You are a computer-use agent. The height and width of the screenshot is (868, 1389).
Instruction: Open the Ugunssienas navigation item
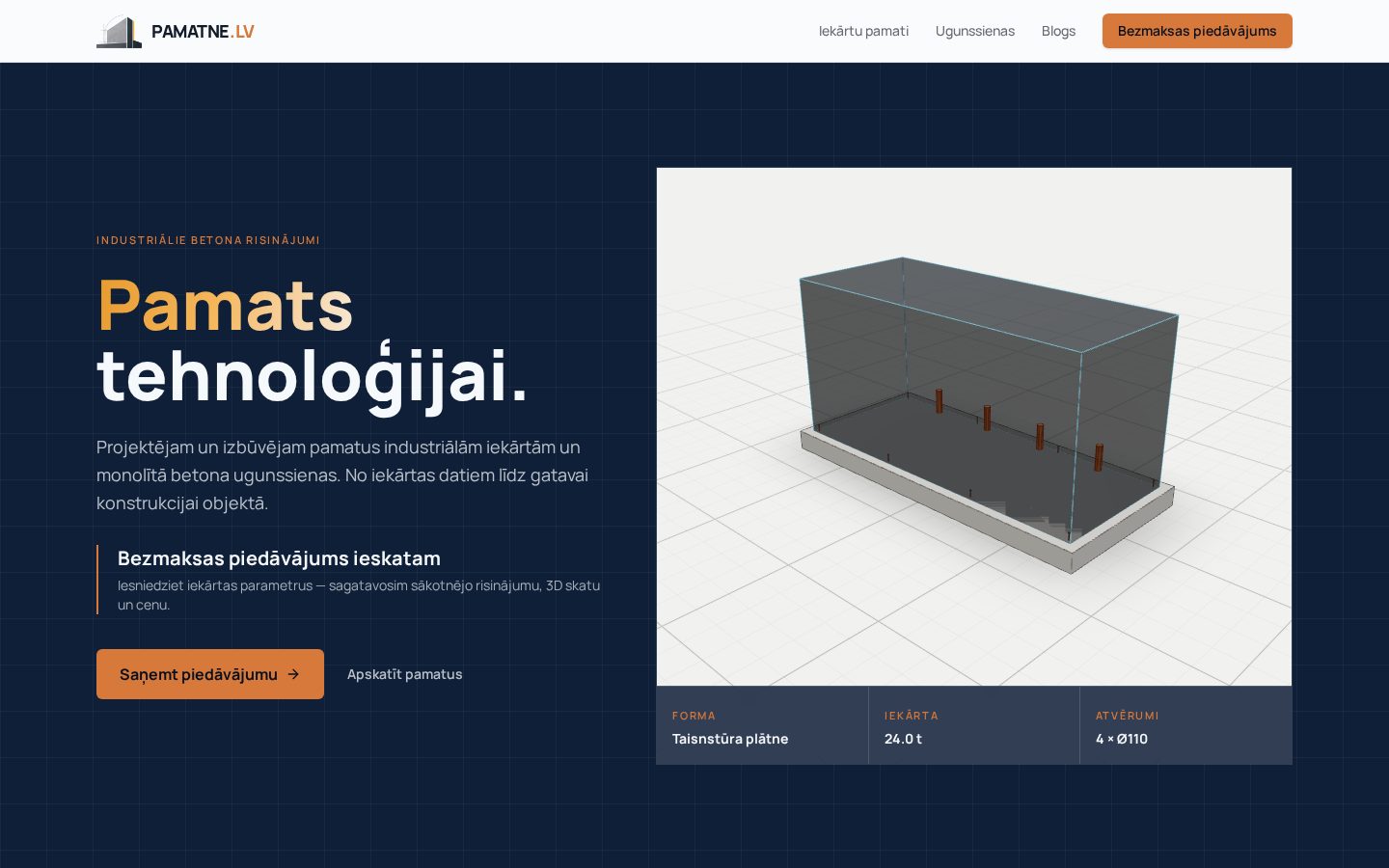[x=975, y=31]
